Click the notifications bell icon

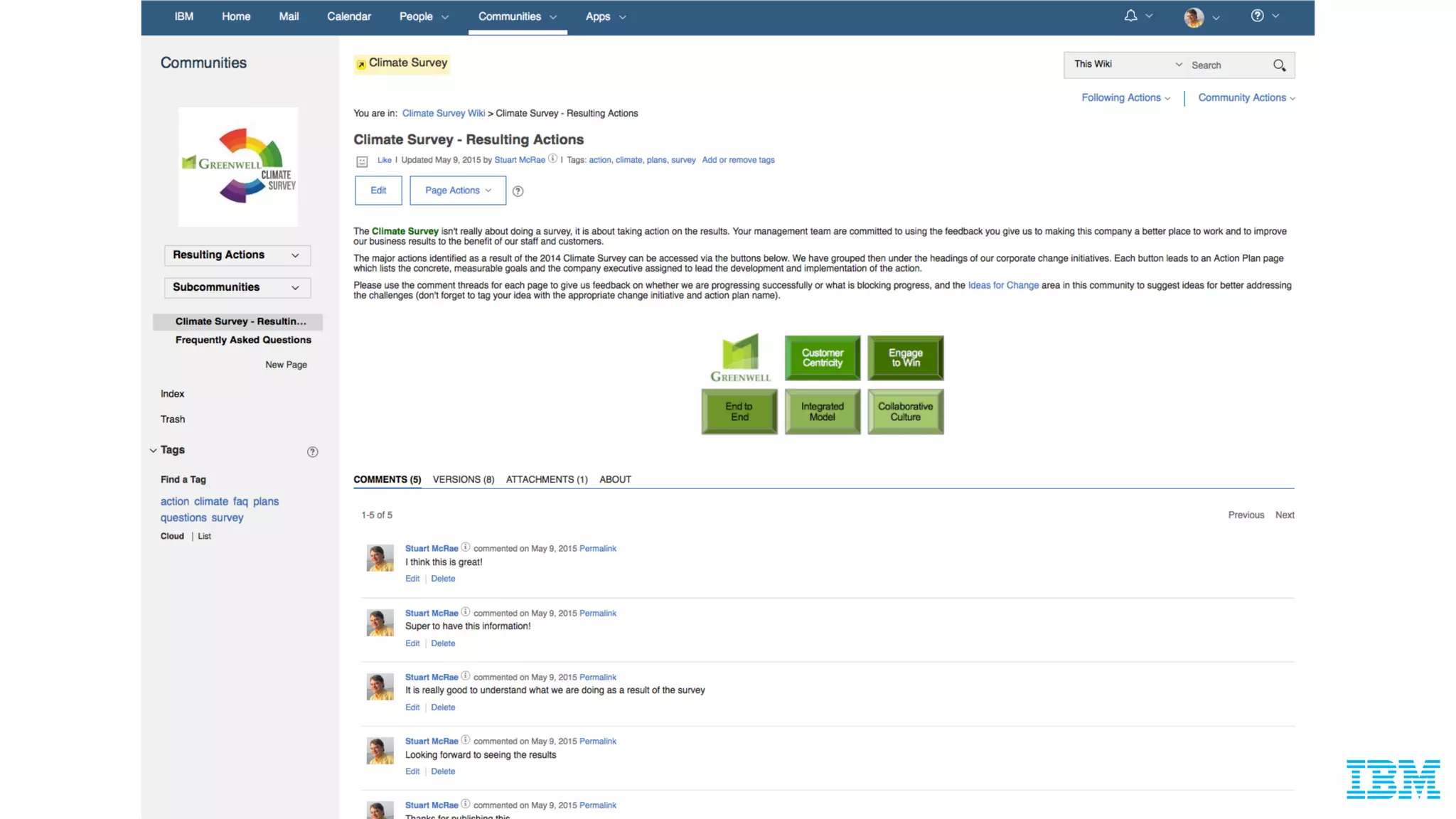[x=1130, y=16]
